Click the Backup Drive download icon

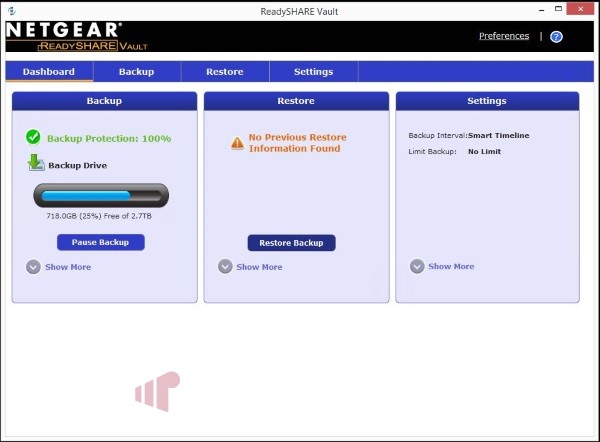[36, 163]
